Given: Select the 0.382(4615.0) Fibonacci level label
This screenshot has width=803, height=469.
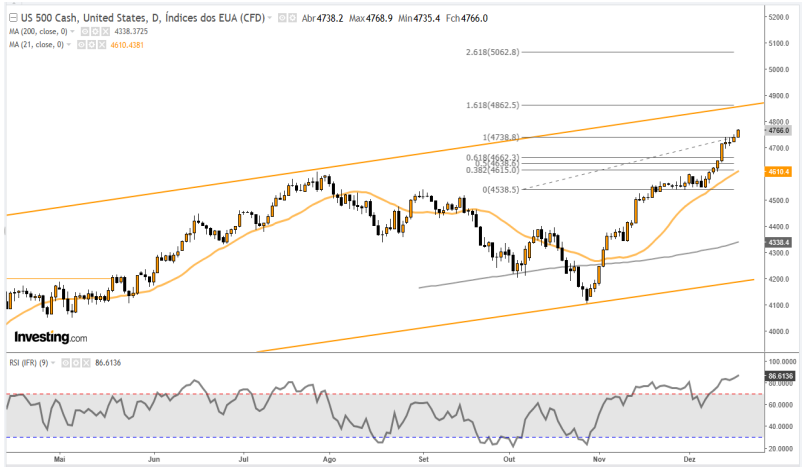Looking at the screenshot, I should click(492, 169).
